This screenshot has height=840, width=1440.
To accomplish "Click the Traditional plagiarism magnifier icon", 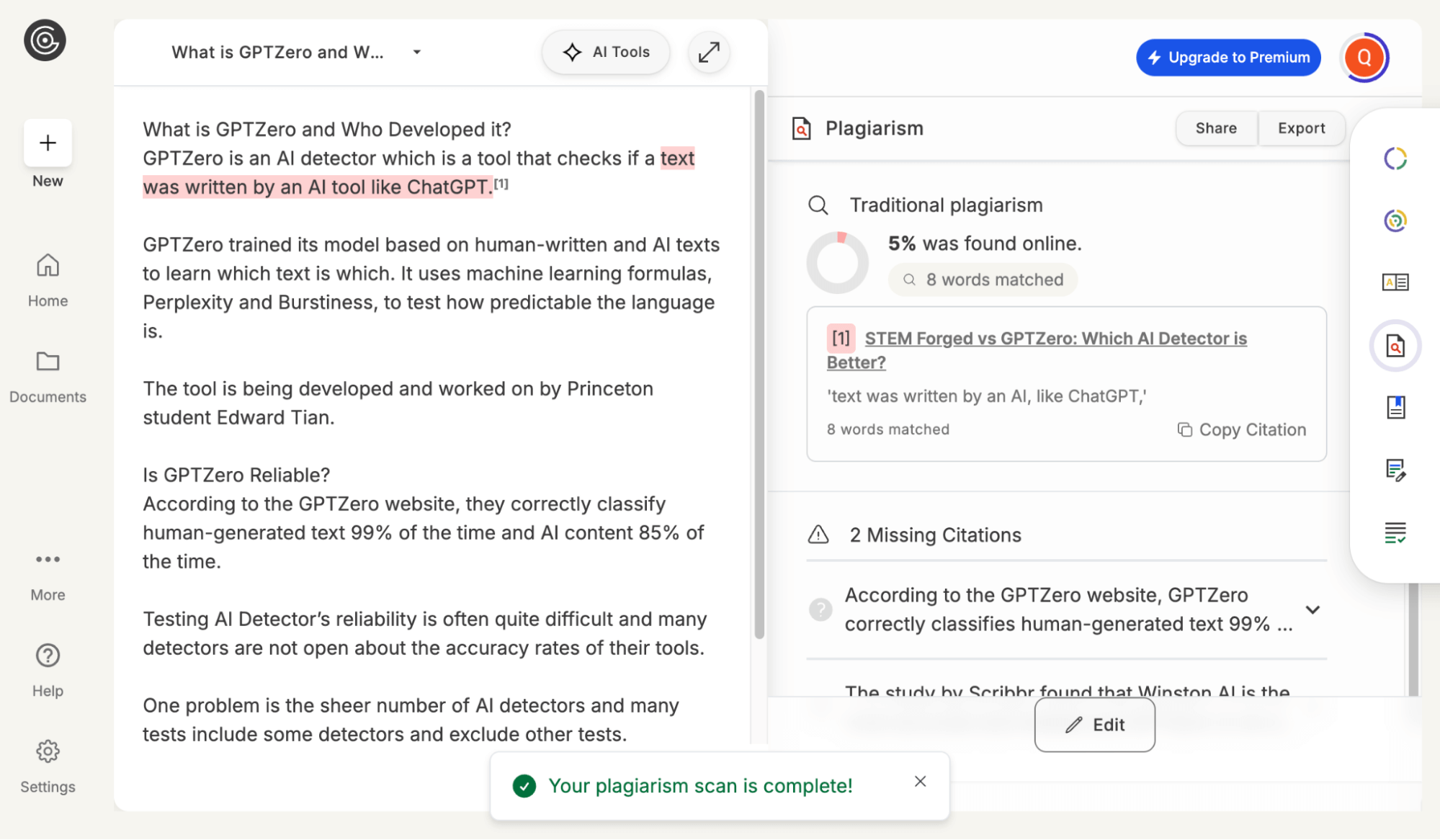I will coord(818,205).
